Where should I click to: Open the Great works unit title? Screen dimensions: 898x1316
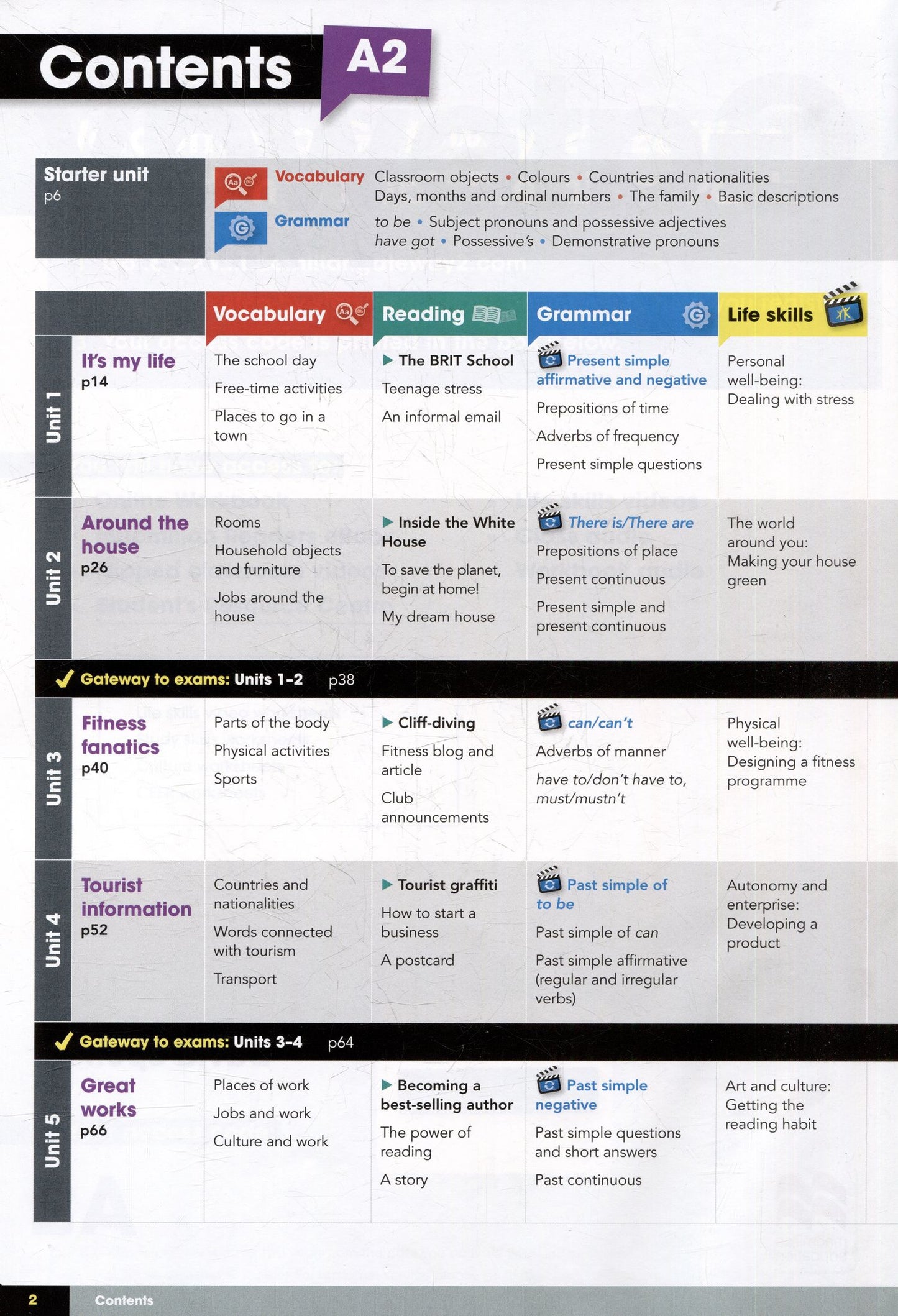(108, 1097)
